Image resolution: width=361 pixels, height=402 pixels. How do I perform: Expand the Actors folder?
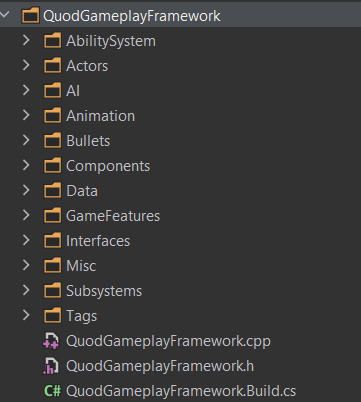coord(26,65)
